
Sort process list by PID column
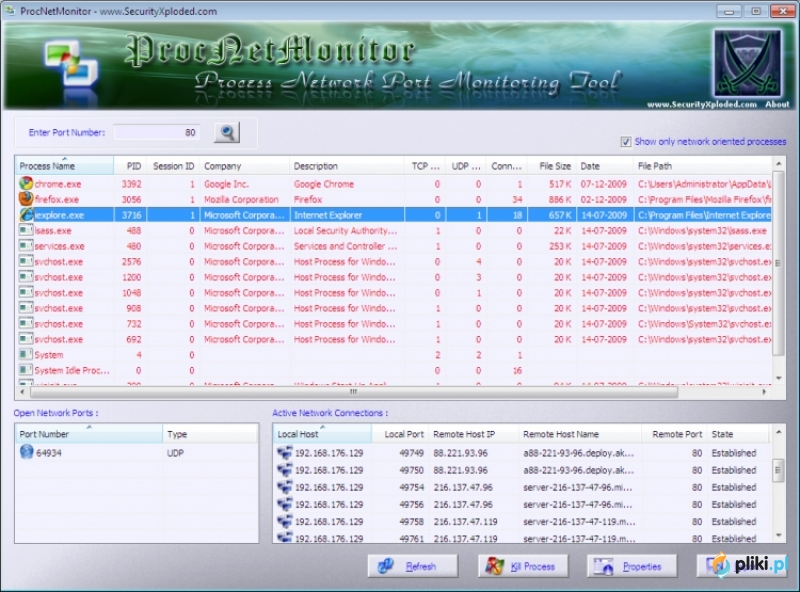[130, 166]
